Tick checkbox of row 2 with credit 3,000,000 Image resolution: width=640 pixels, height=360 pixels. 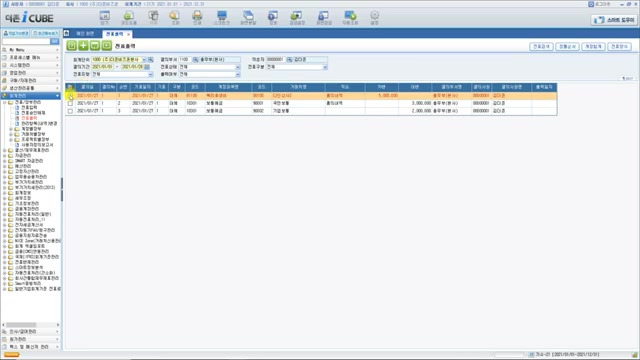pos(70,103)
